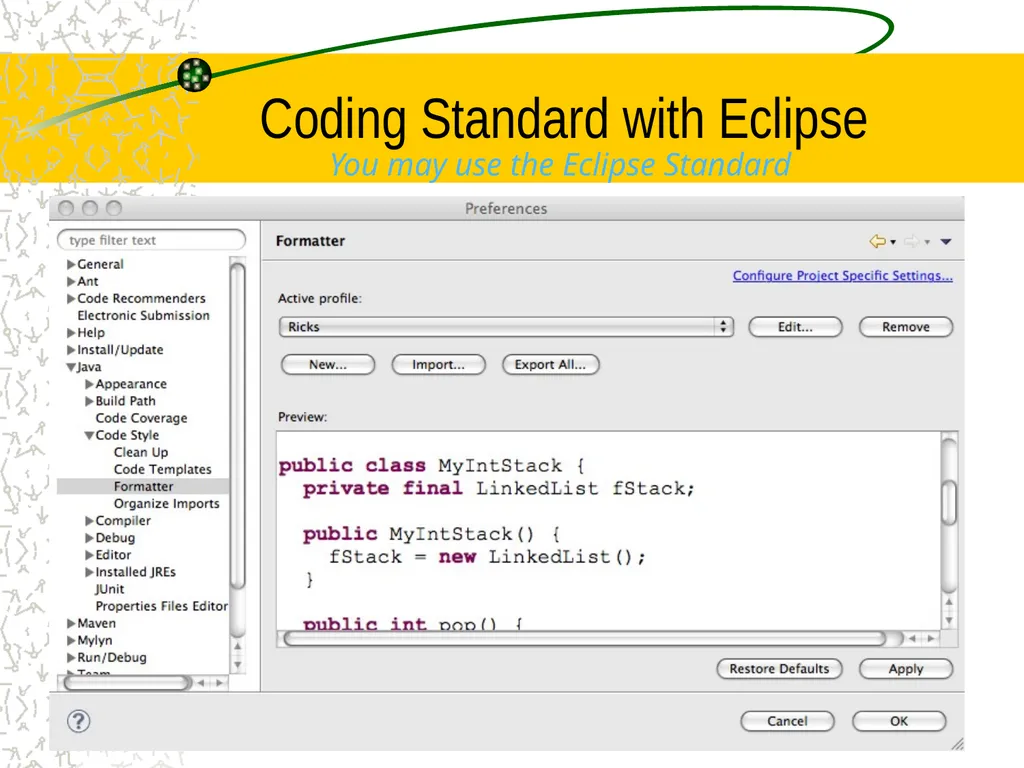Expand the Mylyn tree node

pos(71,641)
